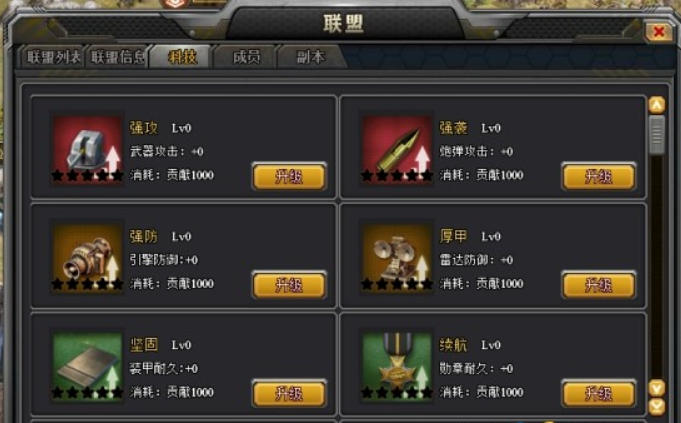The image size is (681, 423).
Task: Jump to bottom with double-chevron arrow
Action: (656, 406)
